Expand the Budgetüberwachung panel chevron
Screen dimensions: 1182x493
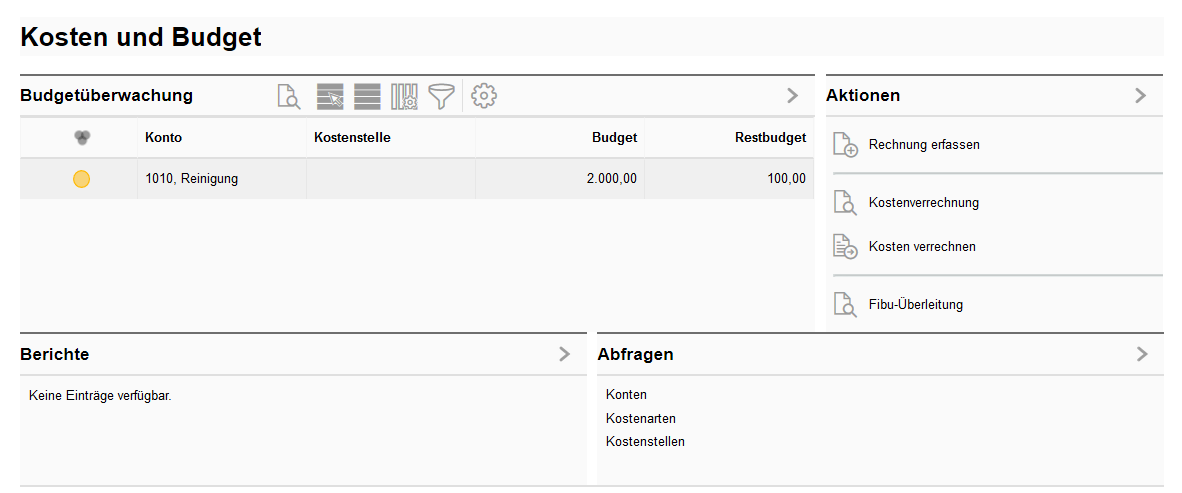(792, 96)
